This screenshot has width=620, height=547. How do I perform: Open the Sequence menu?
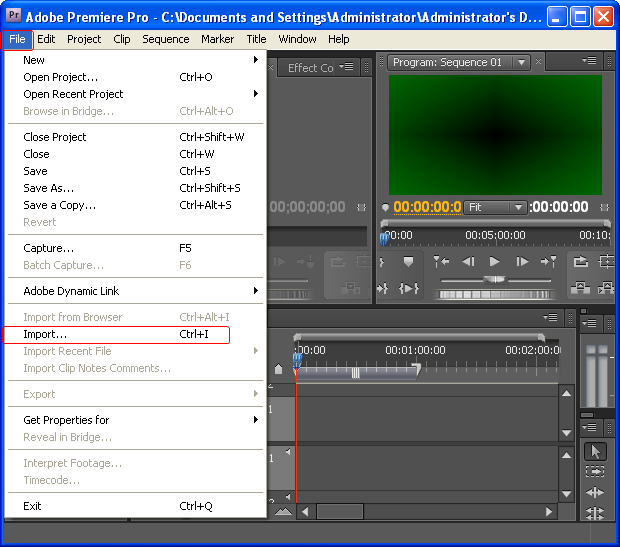pyautogui.click(x=166, y=39)
